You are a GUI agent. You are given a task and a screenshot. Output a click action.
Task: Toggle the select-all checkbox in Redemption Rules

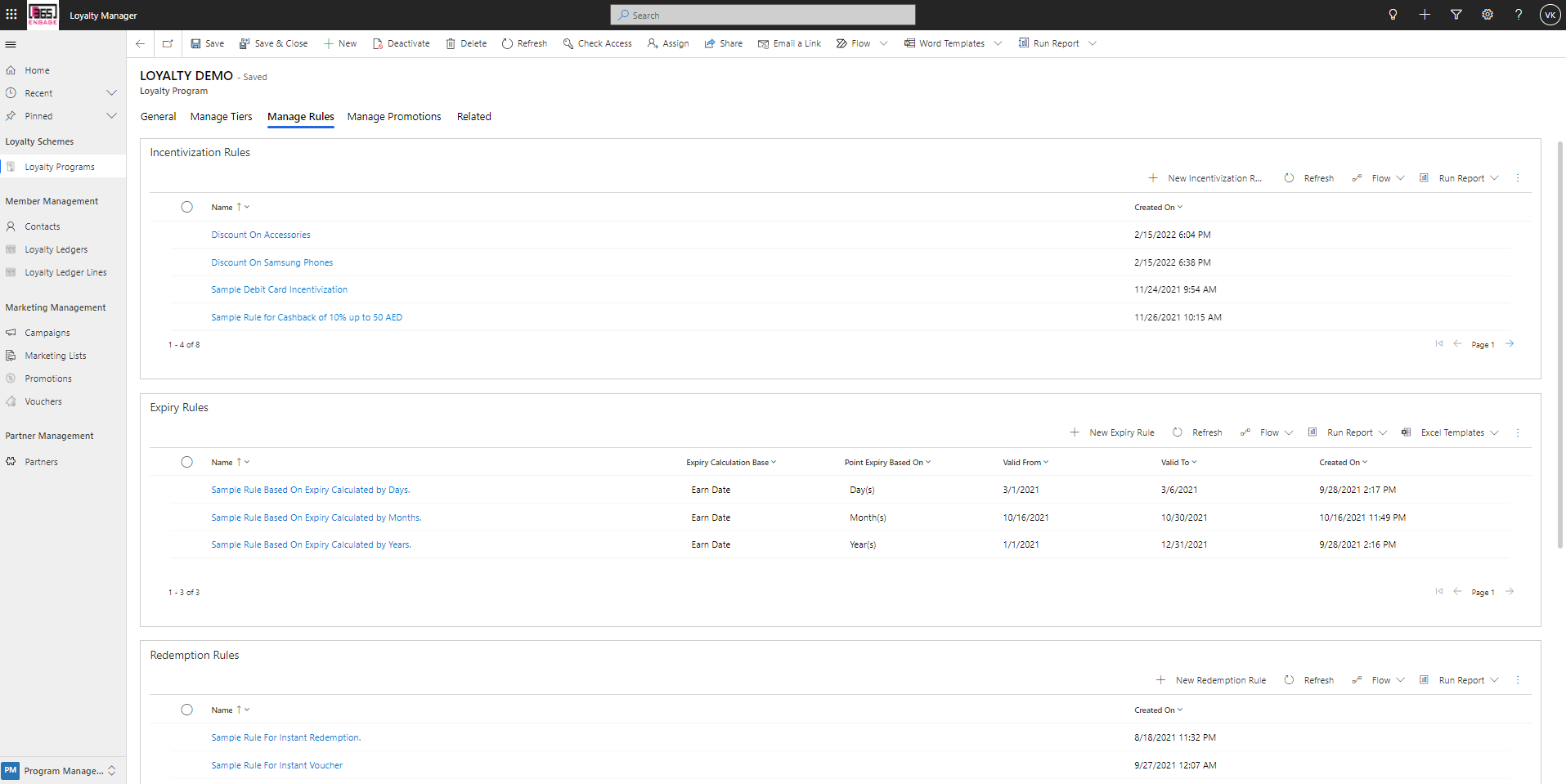pyautogui.click(x=186, y=710)
